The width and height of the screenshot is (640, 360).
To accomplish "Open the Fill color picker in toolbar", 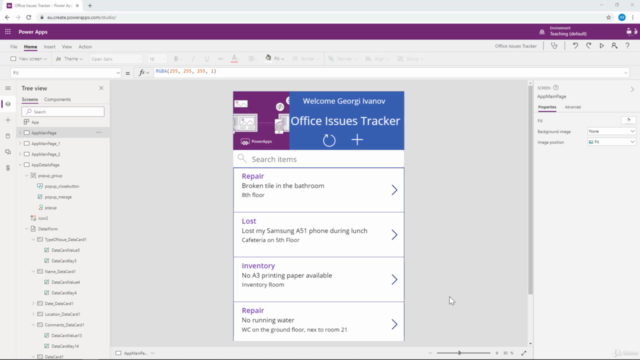I will click(x=274, y=59).
